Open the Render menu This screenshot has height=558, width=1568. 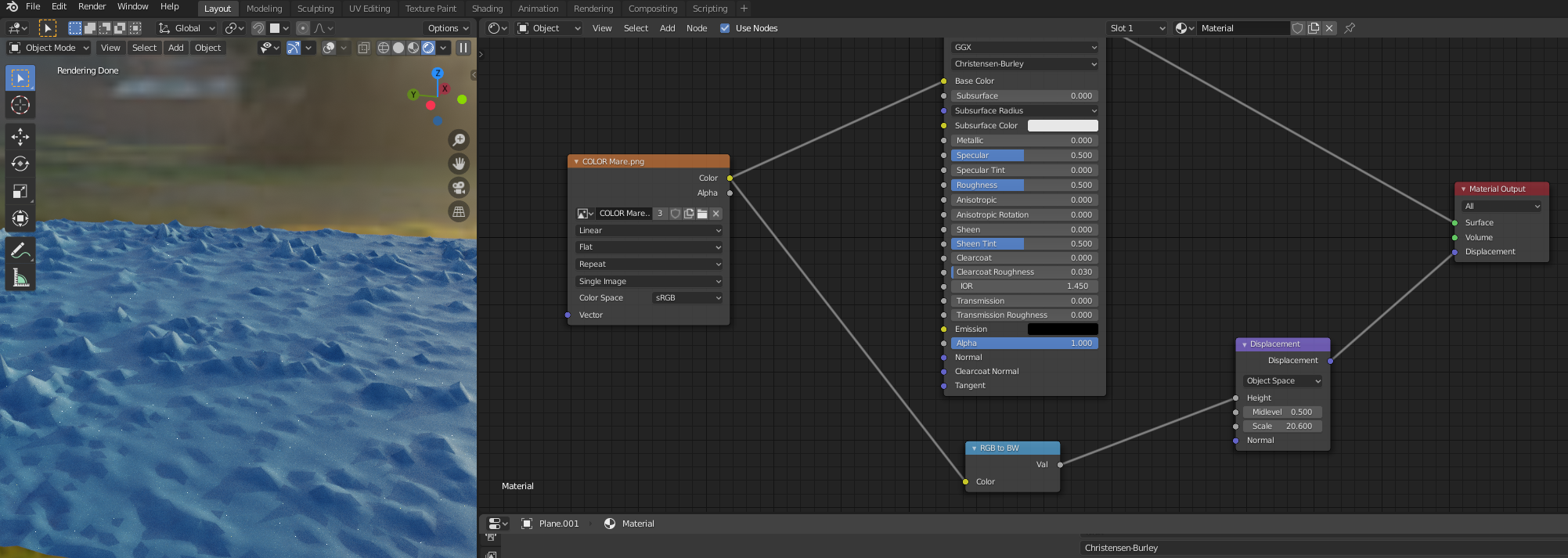pyautogui.click(x=92, y=6)
